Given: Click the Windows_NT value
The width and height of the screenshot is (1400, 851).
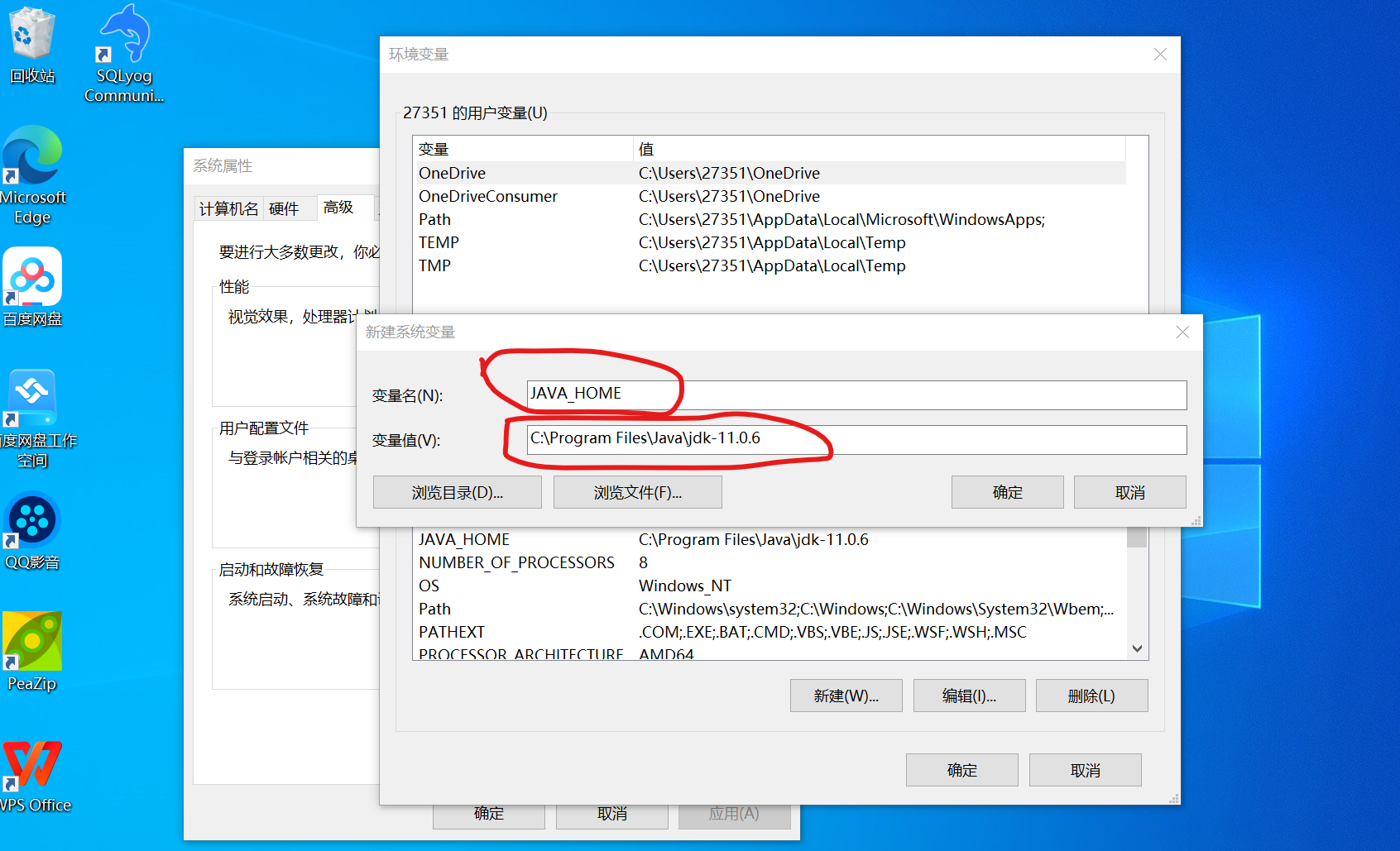Looking at the screenshot, I should pos(685,586).
